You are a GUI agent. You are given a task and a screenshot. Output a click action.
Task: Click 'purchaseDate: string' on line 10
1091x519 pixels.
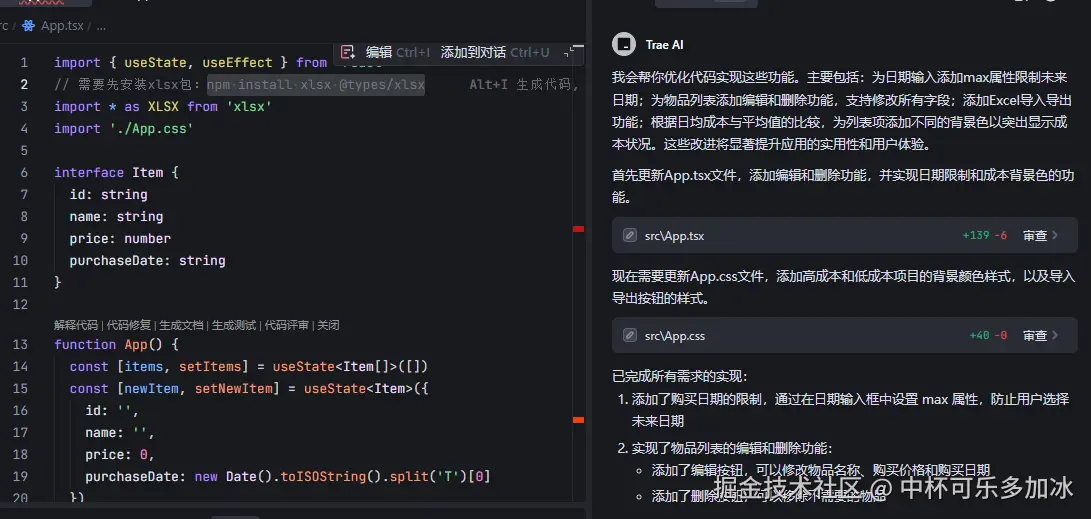pyautogui.click(x=148, y=260)
